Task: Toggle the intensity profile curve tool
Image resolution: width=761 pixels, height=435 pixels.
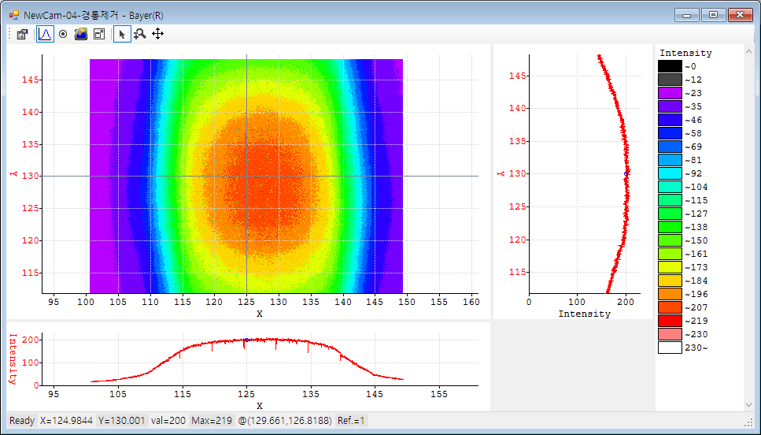Action: [45, 34]
